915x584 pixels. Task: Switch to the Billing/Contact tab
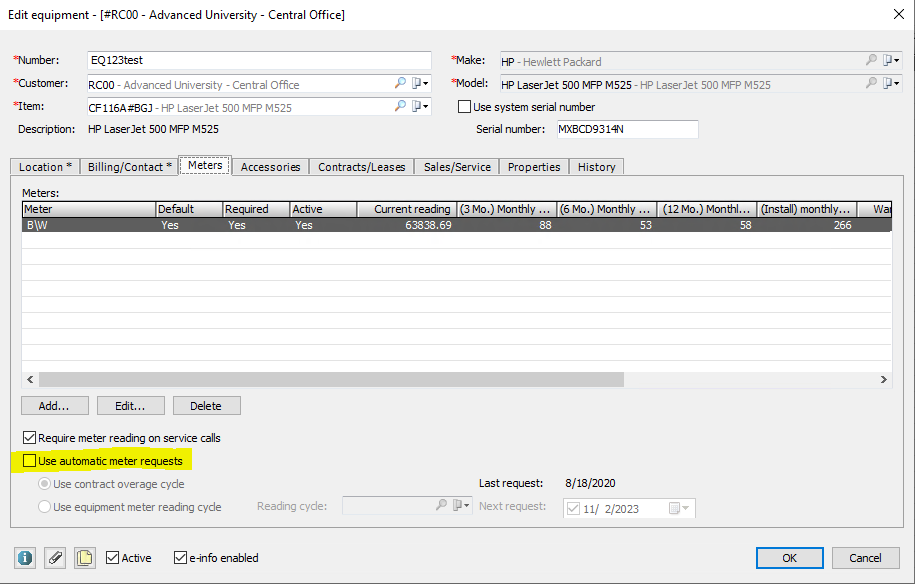click(x=130, y=167)
